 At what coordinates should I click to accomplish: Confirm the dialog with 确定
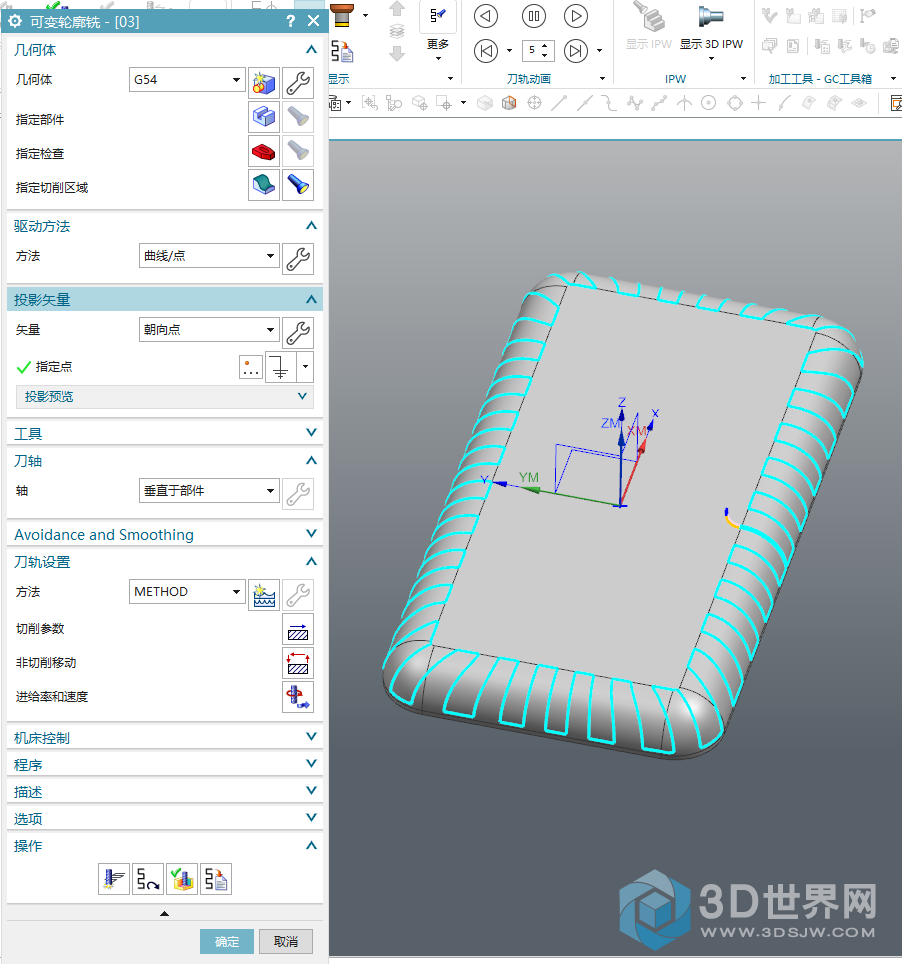coord(227,941)
